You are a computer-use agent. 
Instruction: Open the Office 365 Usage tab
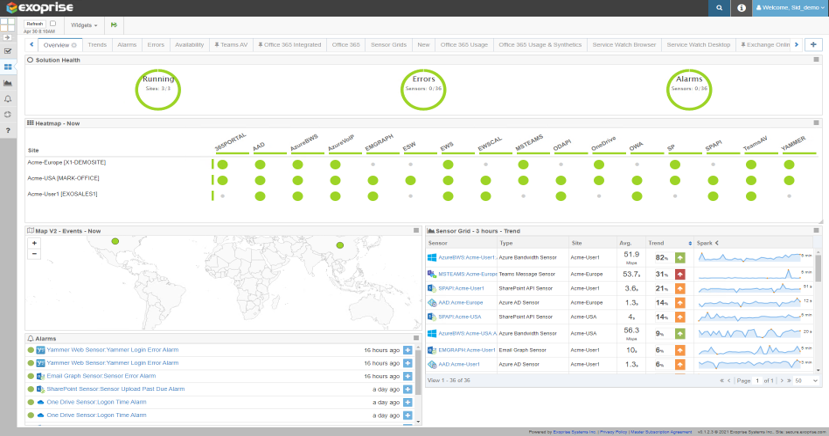coord(464,45)
